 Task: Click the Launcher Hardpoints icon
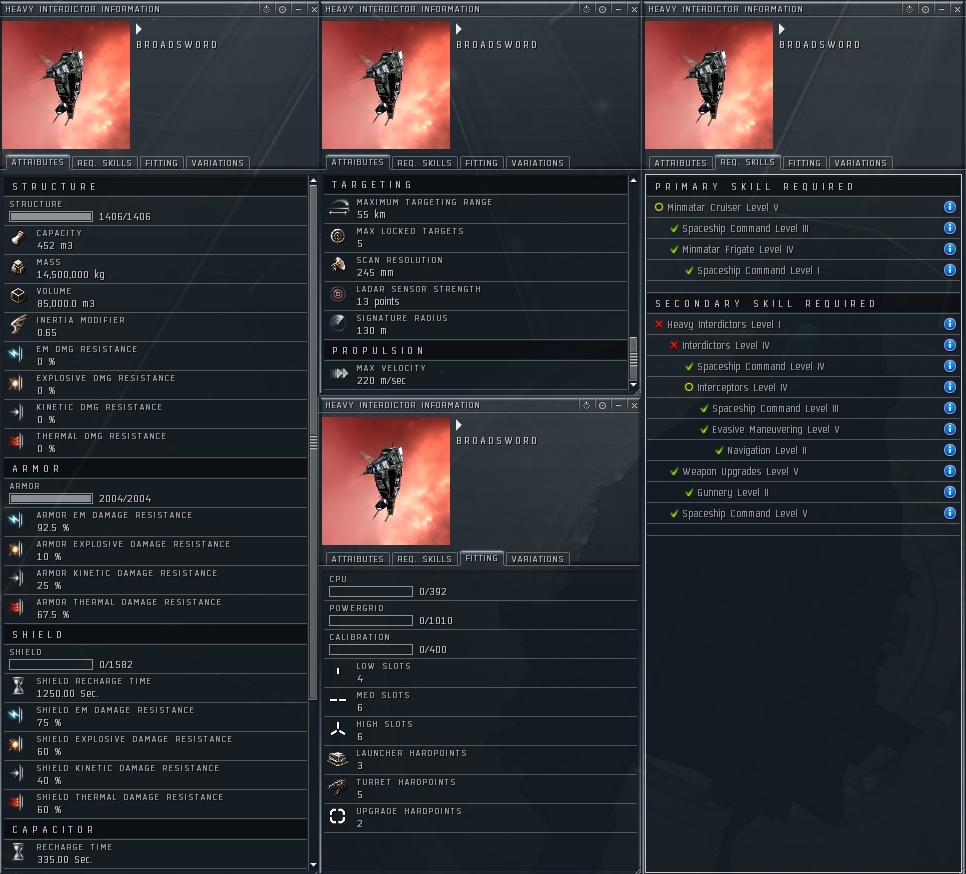coord(338,758)
